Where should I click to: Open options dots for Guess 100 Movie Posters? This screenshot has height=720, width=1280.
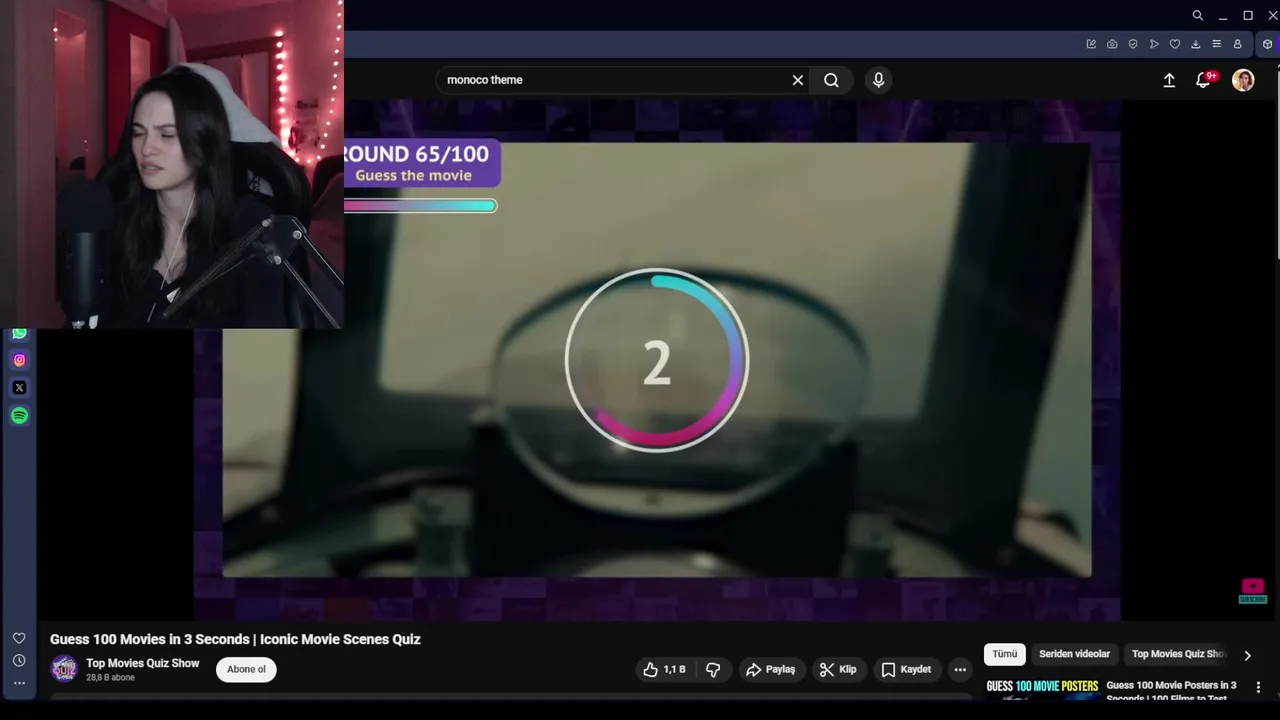1258,687
